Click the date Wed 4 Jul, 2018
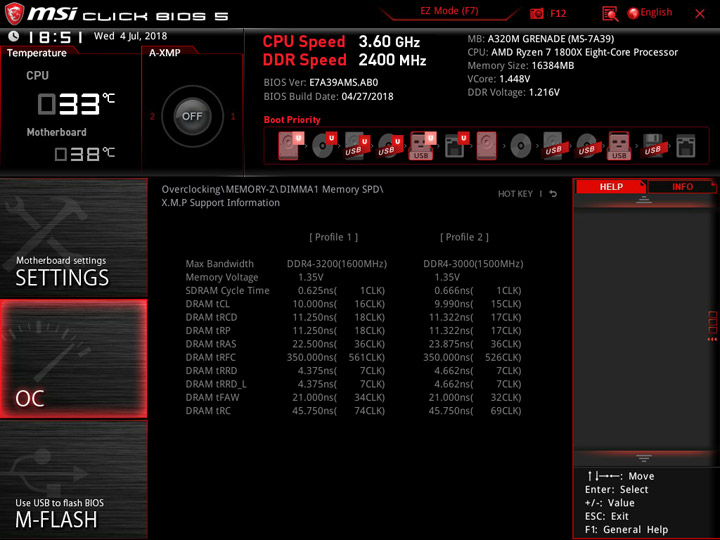Image resolution: width=720 pixels, height=540 pixels. (x=130, y=36)
